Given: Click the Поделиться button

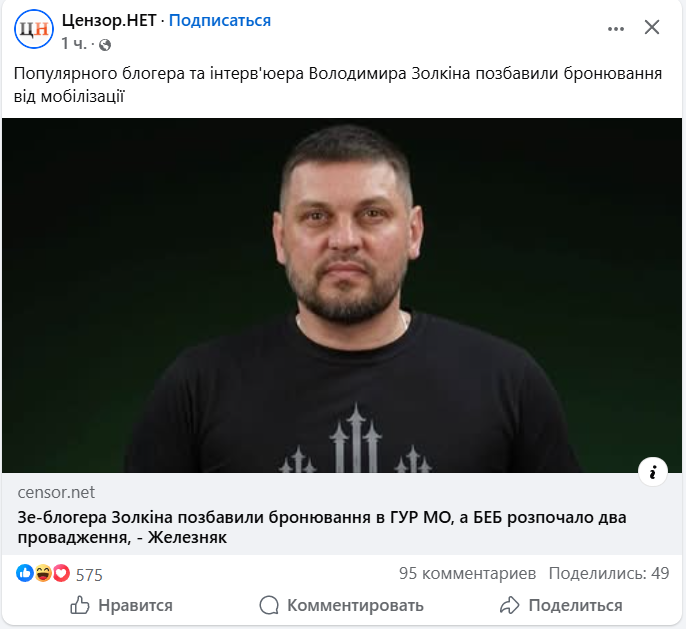Looking at the screenshot, I should tap(561, 605).
